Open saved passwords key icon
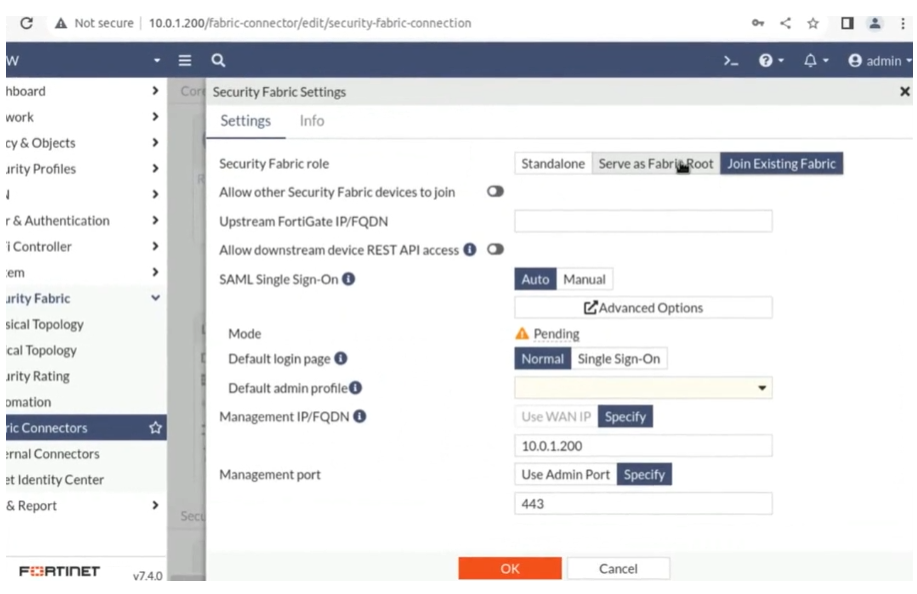This screenshot has width=917, height=594. click(x=758, y=23)
